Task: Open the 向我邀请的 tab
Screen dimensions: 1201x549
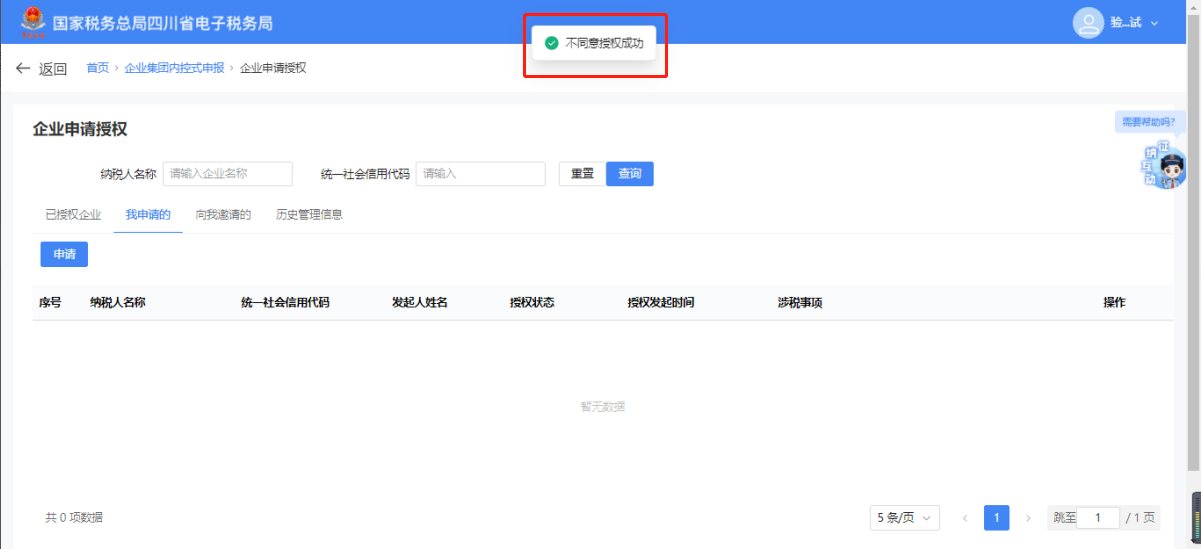Action: tap(223, 214)
